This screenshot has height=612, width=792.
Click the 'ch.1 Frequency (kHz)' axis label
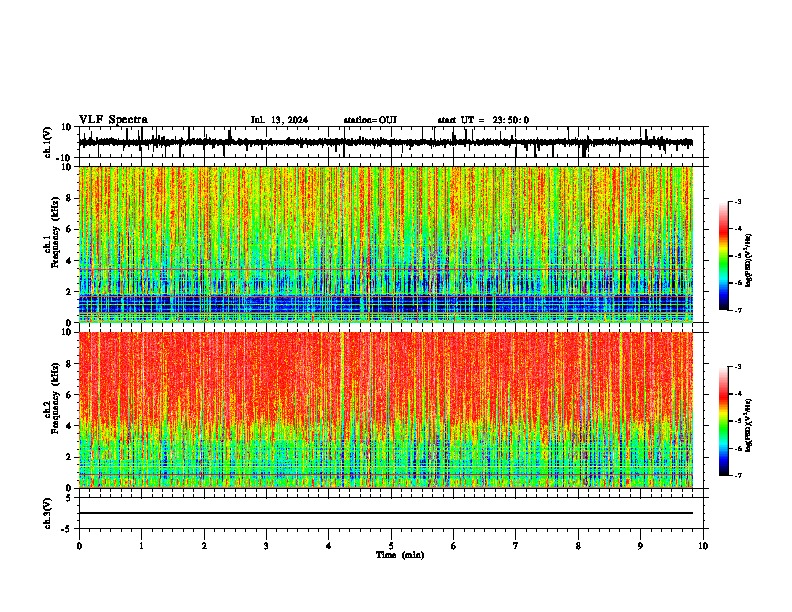52,233
